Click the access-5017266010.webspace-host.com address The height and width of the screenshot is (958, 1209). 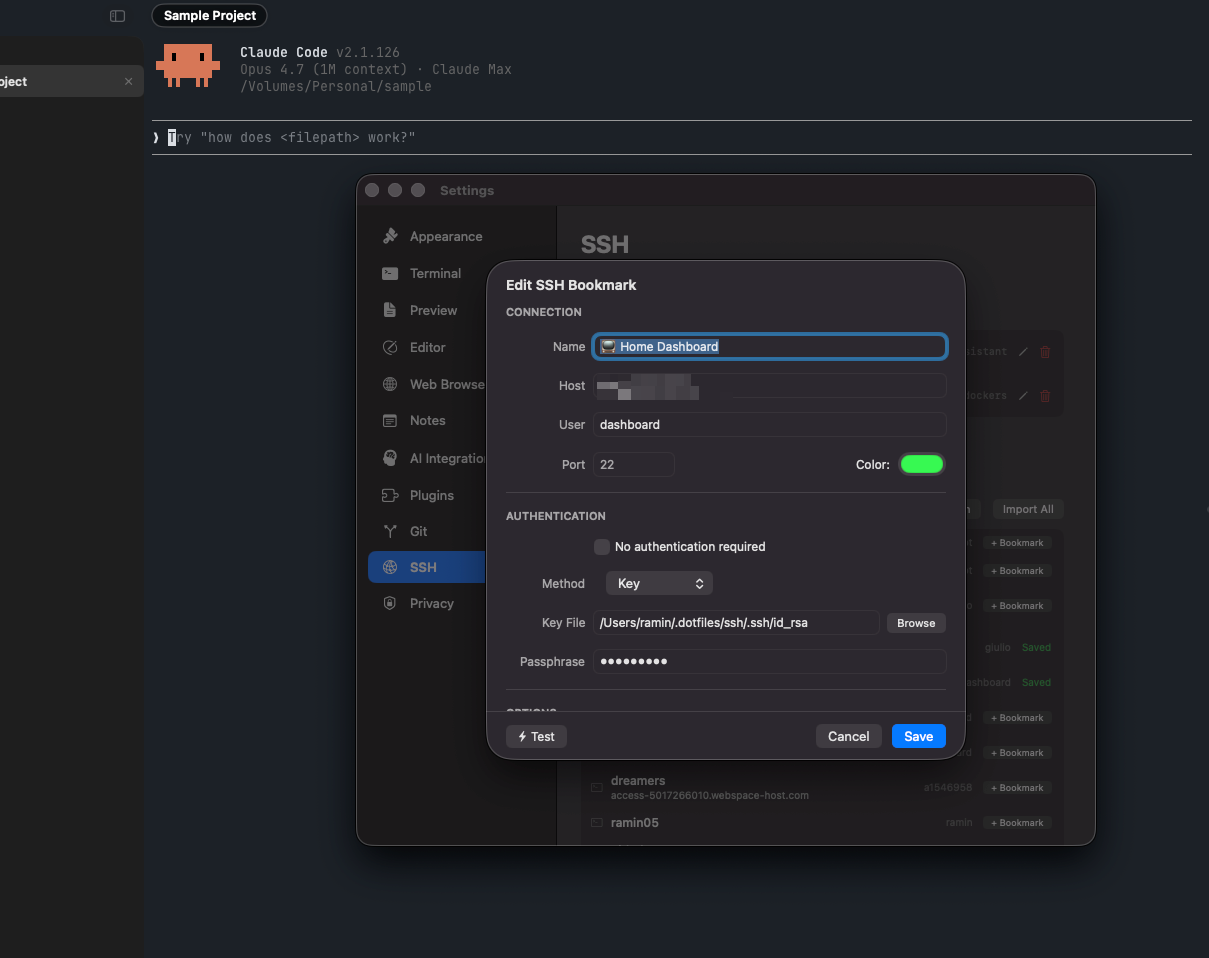coord(710,796)
